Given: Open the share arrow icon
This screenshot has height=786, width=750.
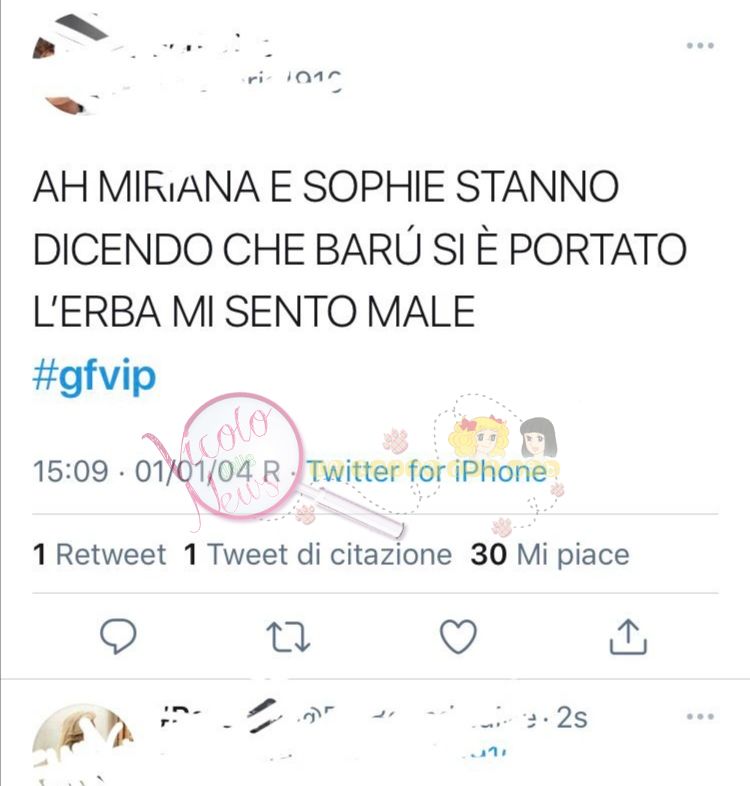Looking at the screenshot, I should pyautogui.click(x=628, y=637).
